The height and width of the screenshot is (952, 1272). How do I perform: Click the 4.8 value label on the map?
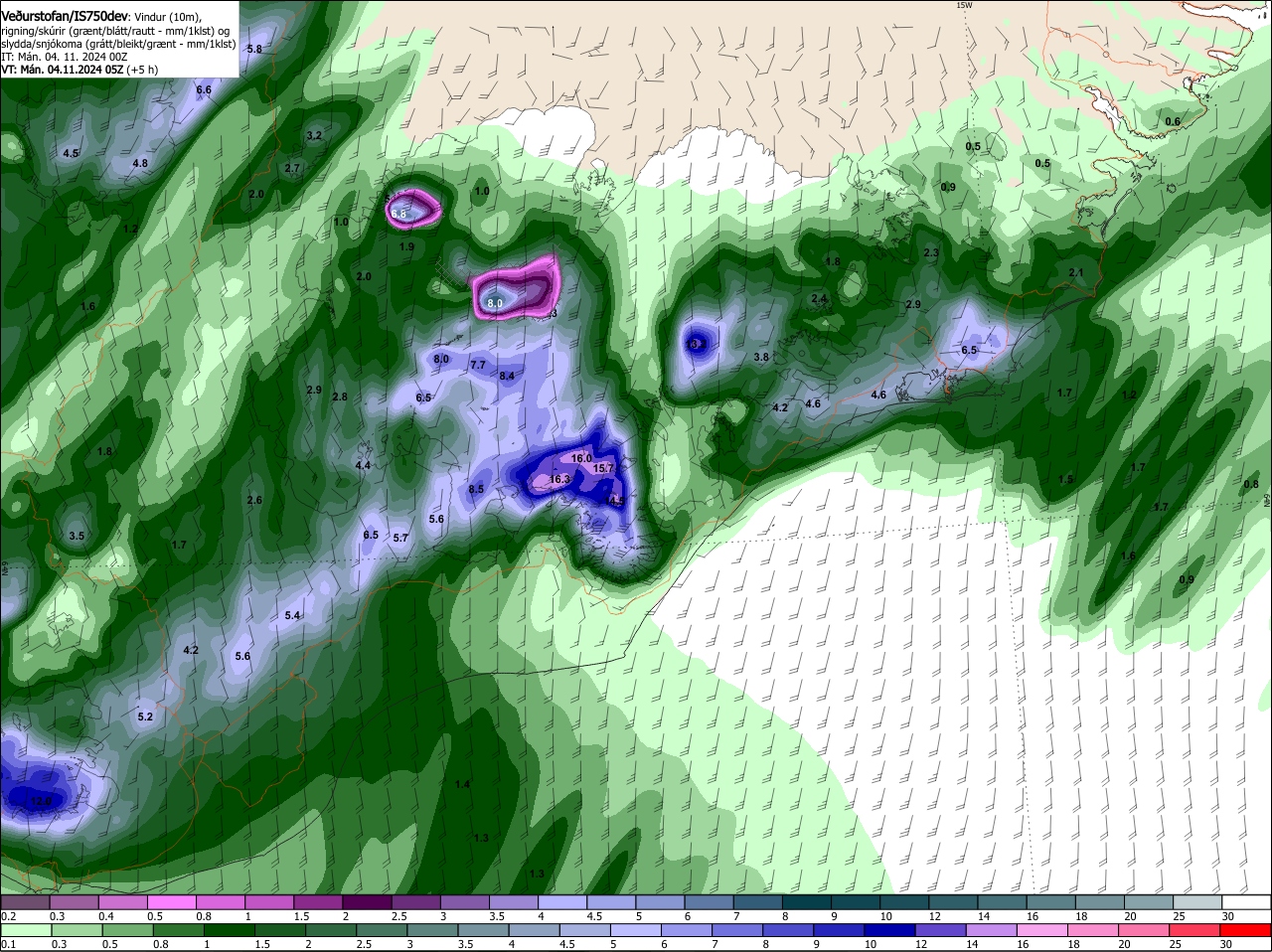[140, 163]
